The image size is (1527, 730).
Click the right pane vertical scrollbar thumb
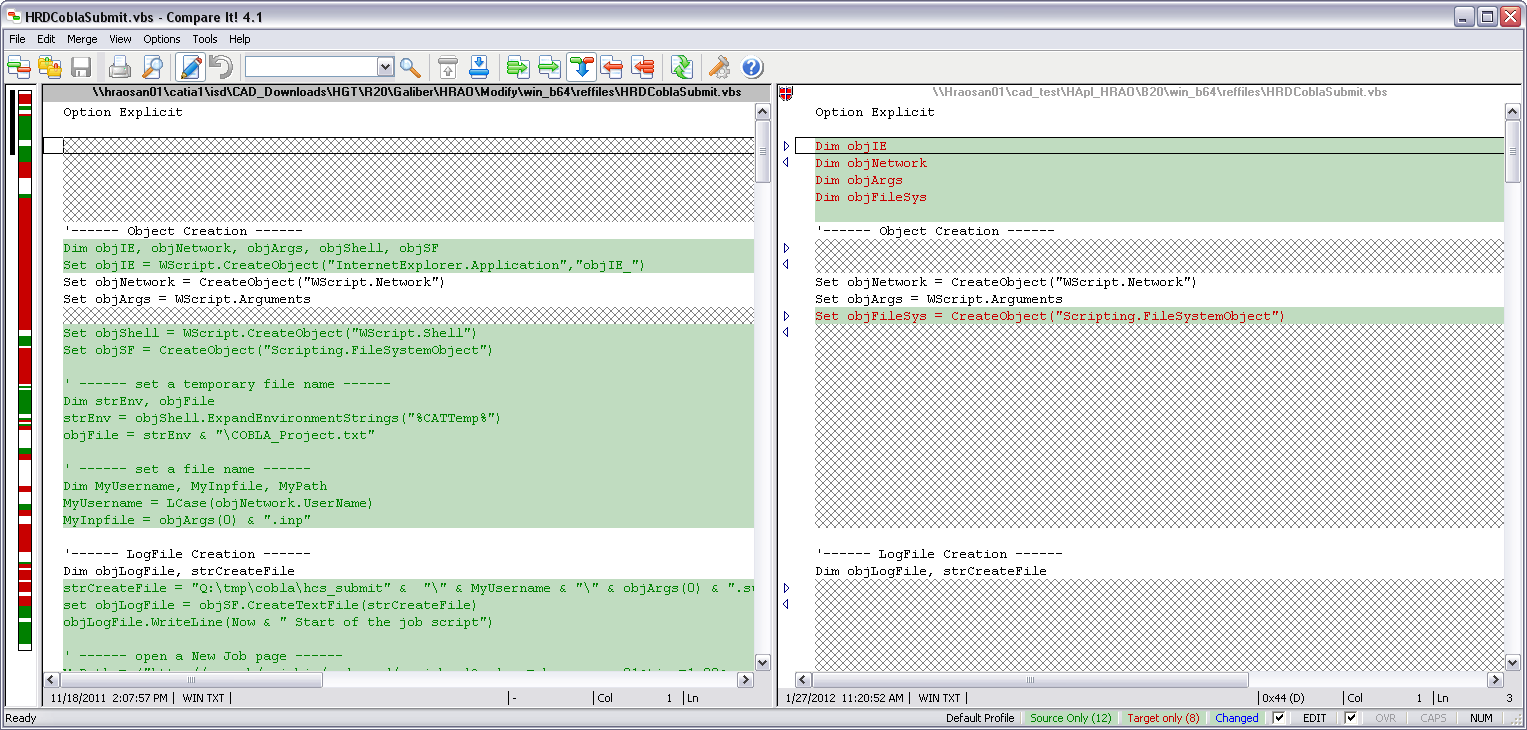point(1514,152)
